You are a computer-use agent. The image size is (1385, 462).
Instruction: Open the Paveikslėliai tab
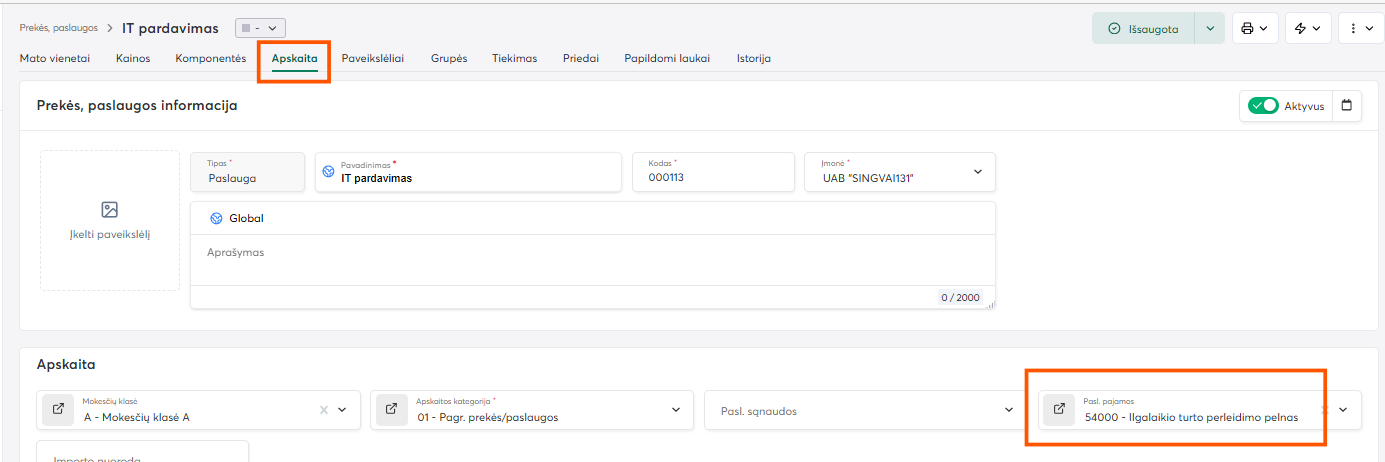point(373,58)
